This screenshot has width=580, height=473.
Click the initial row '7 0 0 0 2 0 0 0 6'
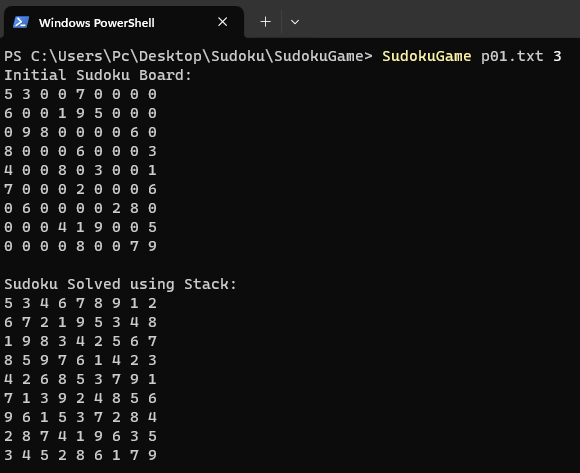[x=80, y=189]
